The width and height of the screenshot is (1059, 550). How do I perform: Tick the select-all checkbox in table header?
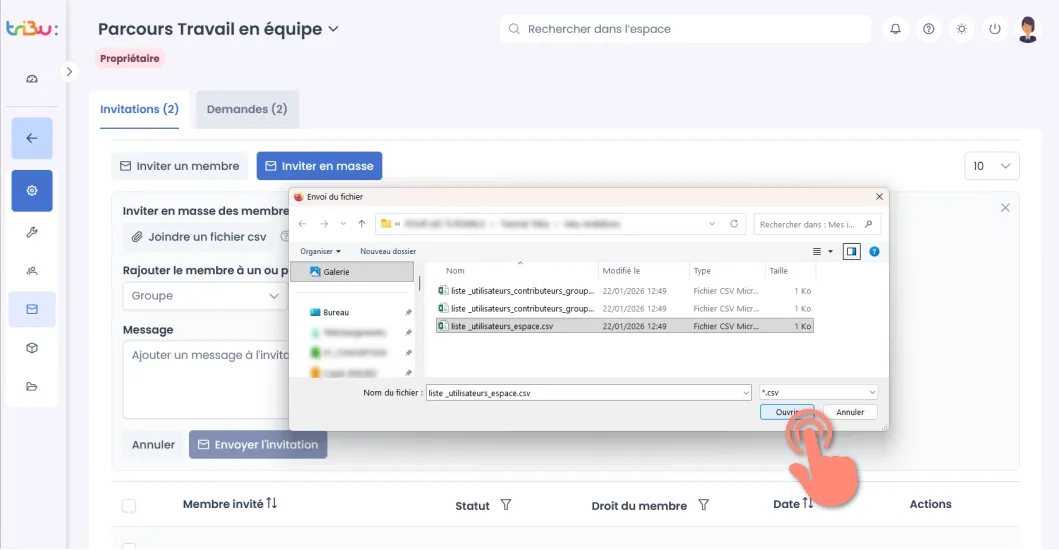tap(129, 505)
